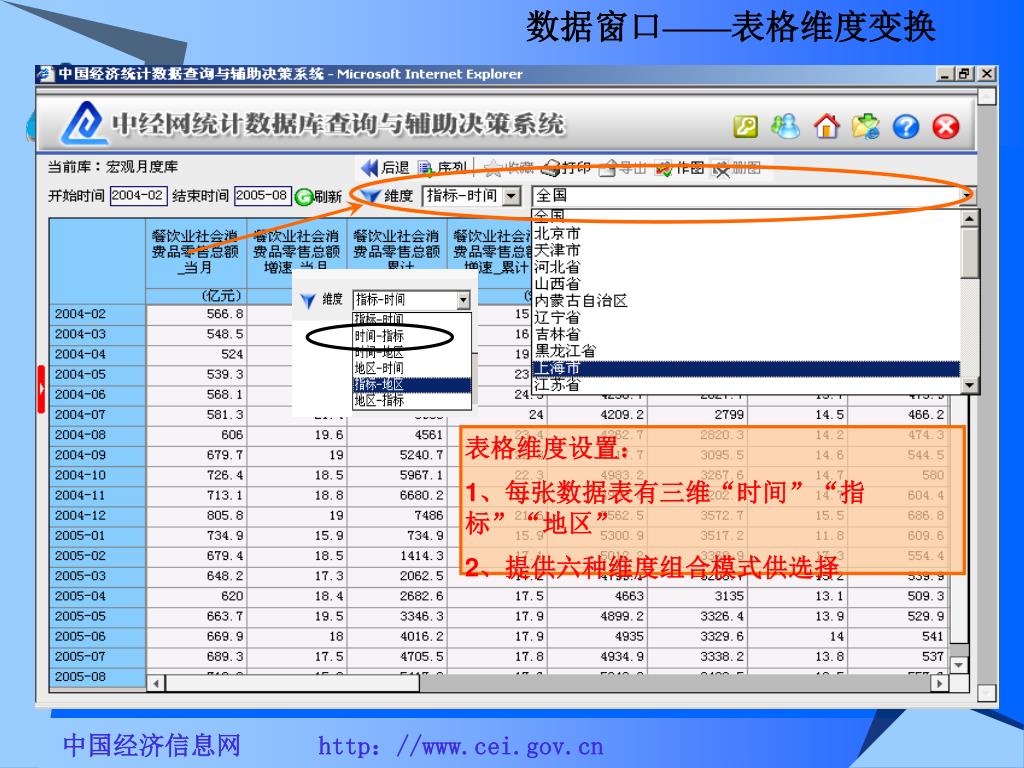Click browser page scrollbar up arrow
This screenshot has height=768, width=1024.
click(986, 96)
